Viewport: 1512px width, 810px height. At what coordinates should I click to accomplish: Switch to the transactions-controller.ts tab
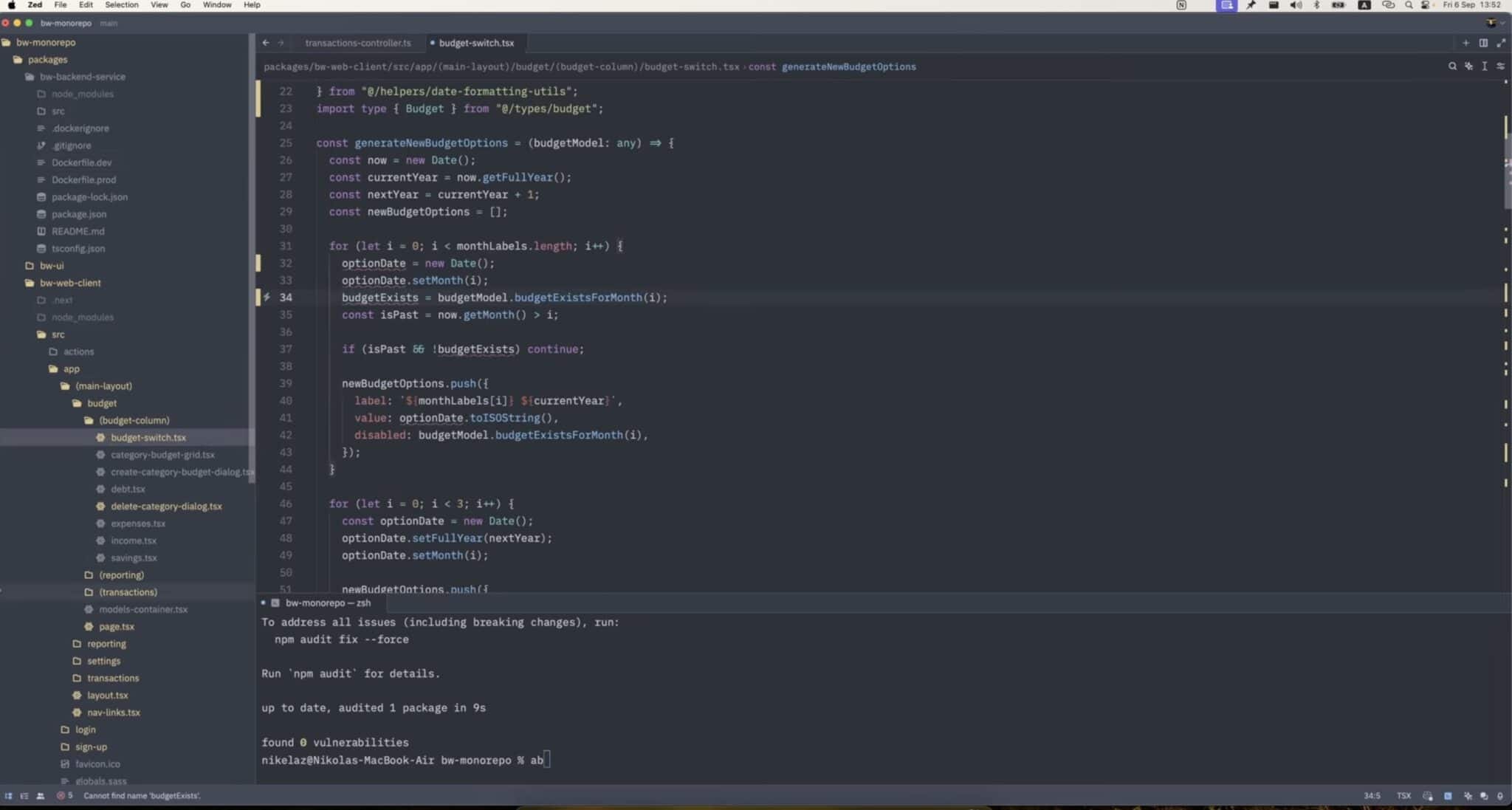click(360, 43)
